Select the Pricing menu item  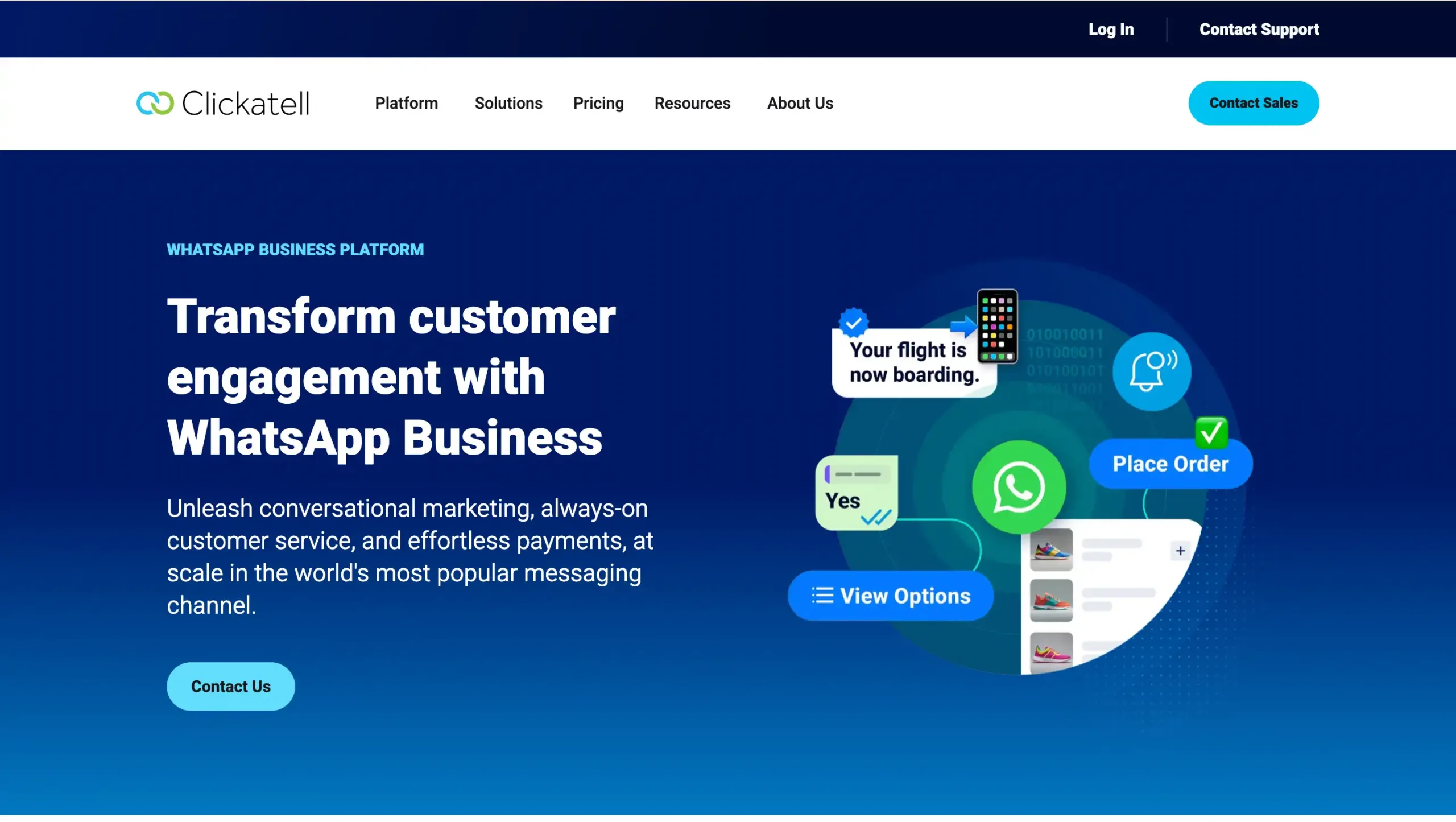598,103
